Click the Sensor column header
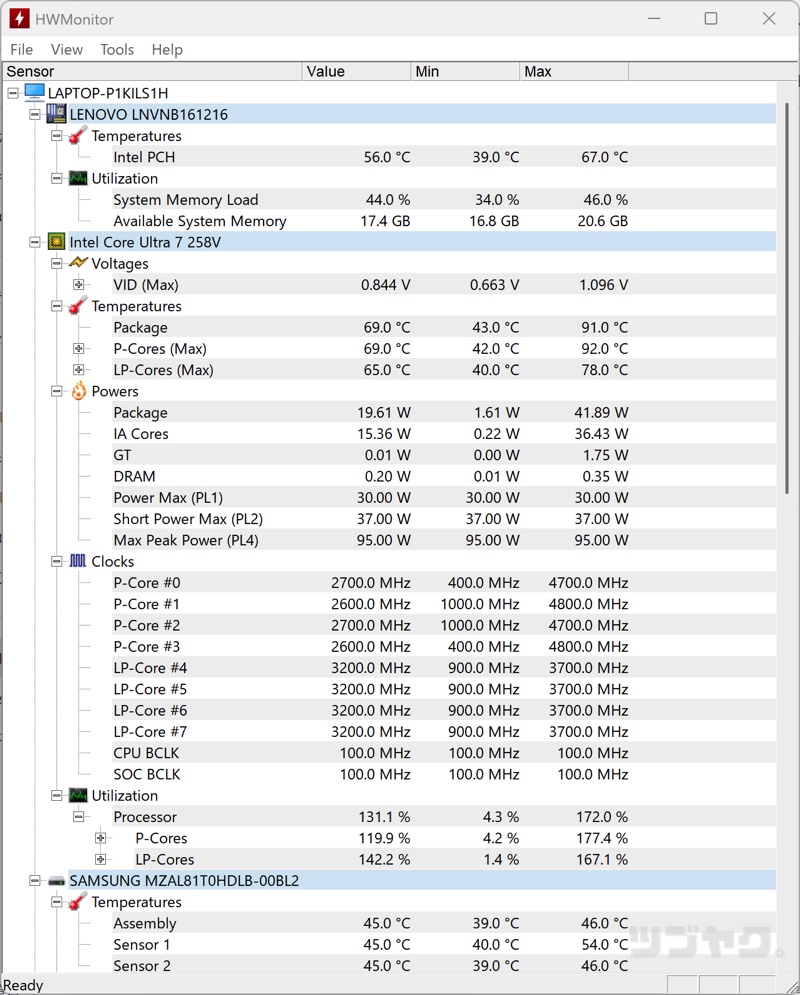The height and width of the screenshot is (995, 800). [x=152, y=72]
